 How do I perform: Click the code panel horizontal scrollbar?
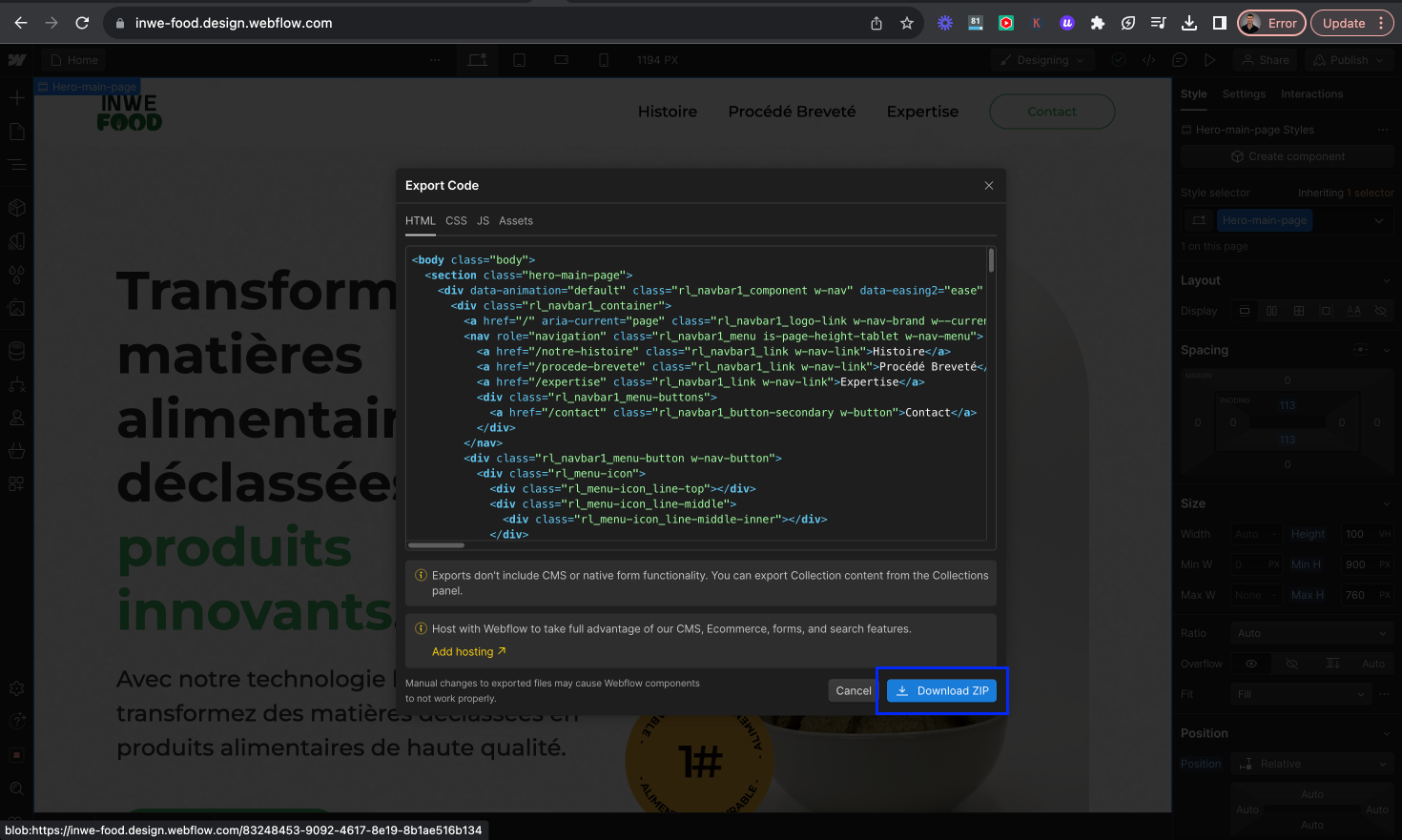436,545
